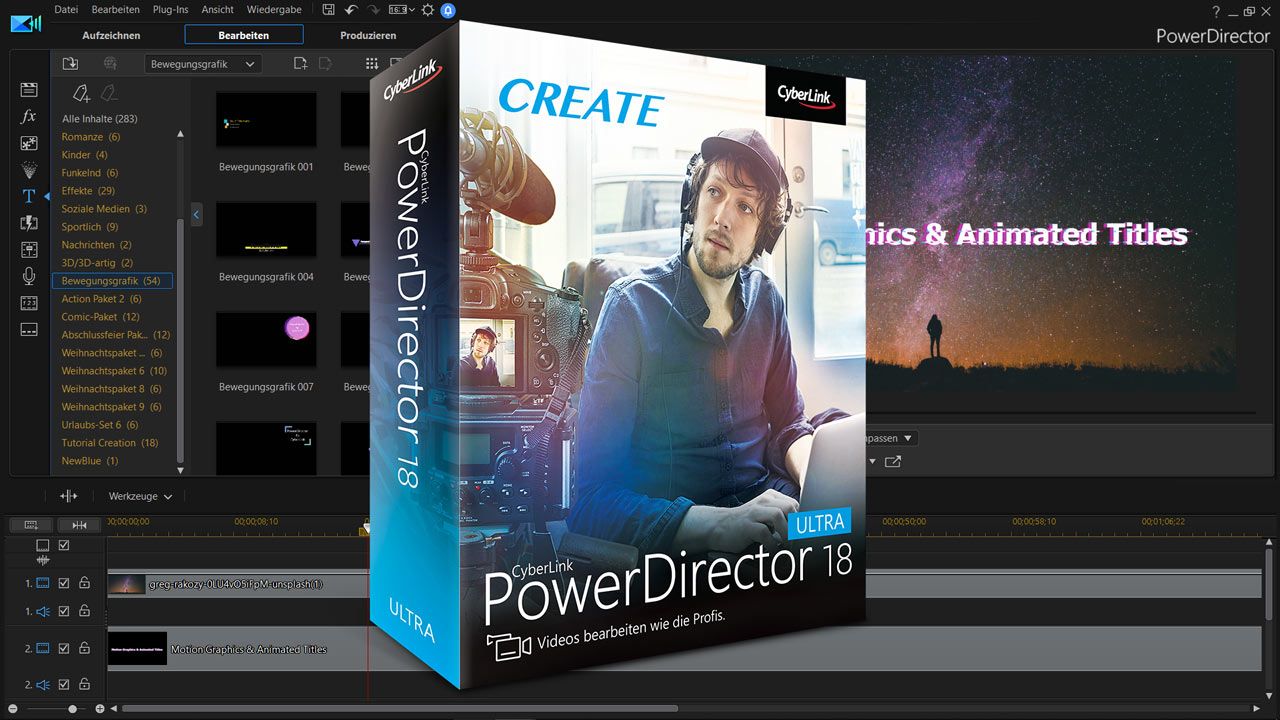Click the timeline zoom slider handle
1280x720 pixels.
72,709
